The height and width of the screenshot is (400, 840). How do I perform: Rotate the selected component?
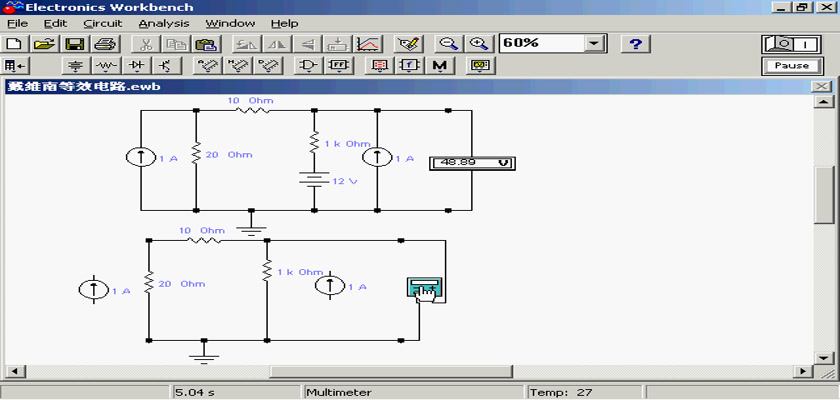click(x=248, y=44)
